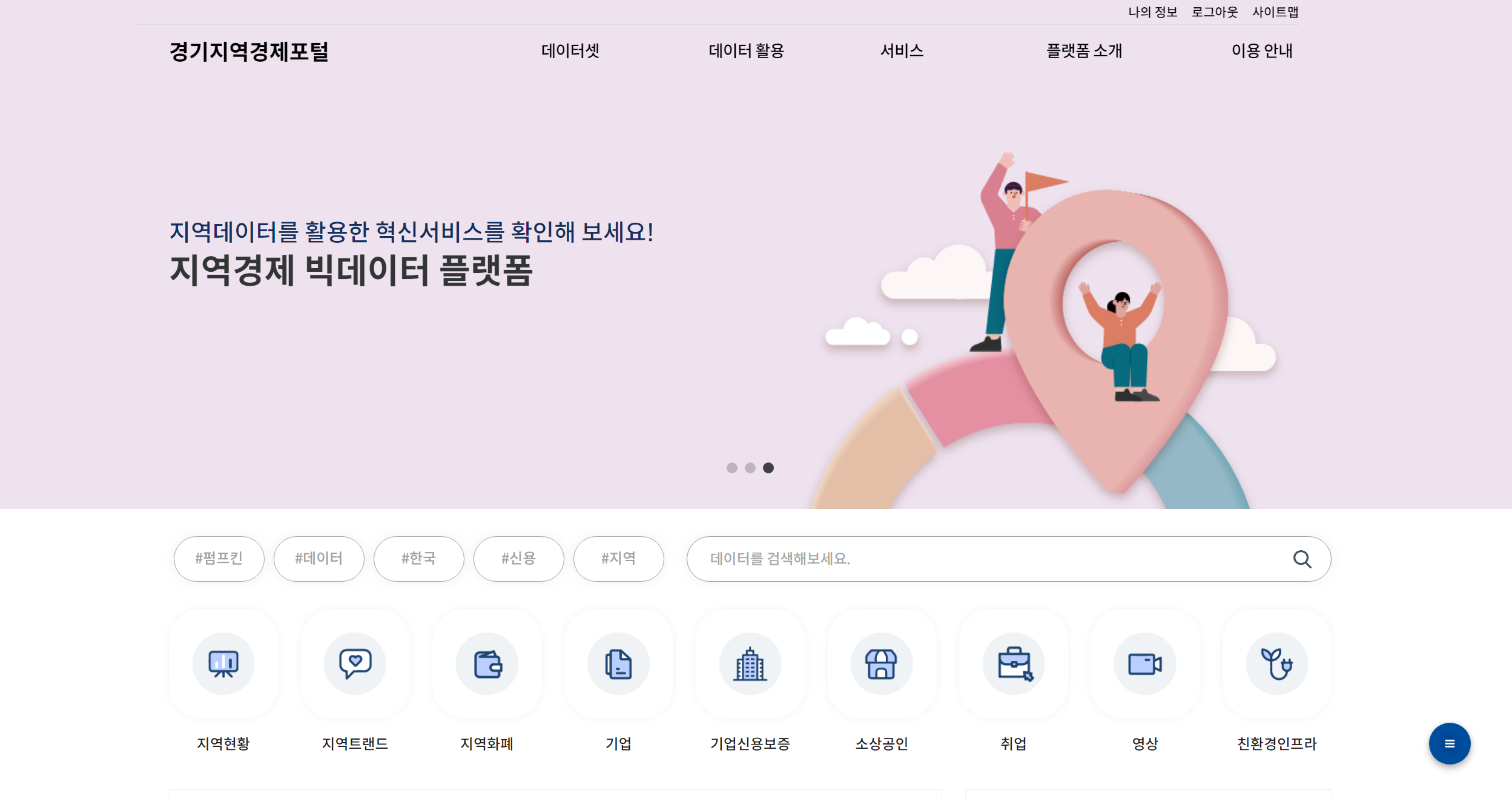Open the 지역현황 presentation chart icon
This screenshot has width=1512, height=799.
point(223,663)
